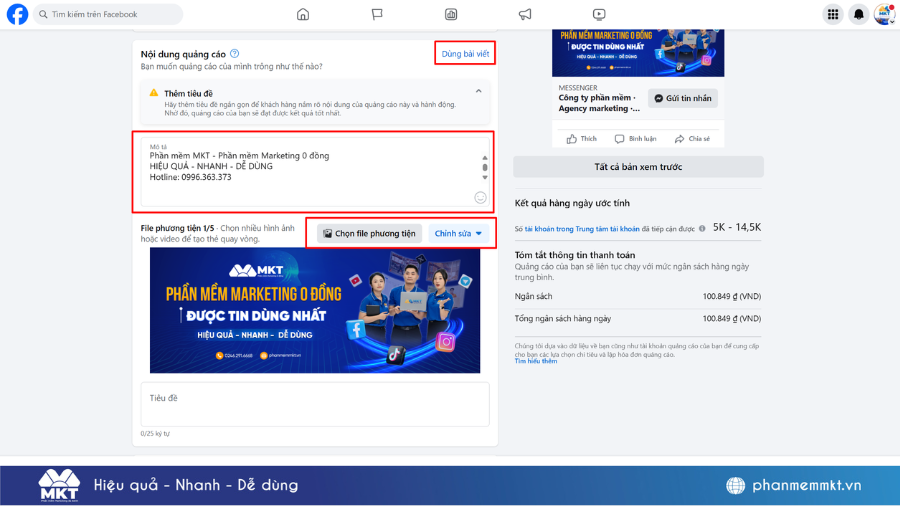Screen dimensions: 900x506
Task: Open the Home tab icon
Action: coord(302,14)
